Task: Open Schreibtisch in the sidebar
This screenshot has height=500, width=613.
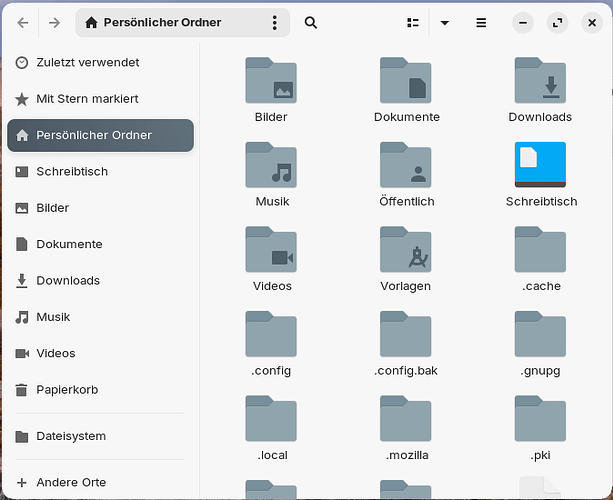Action: coord(100,172)
